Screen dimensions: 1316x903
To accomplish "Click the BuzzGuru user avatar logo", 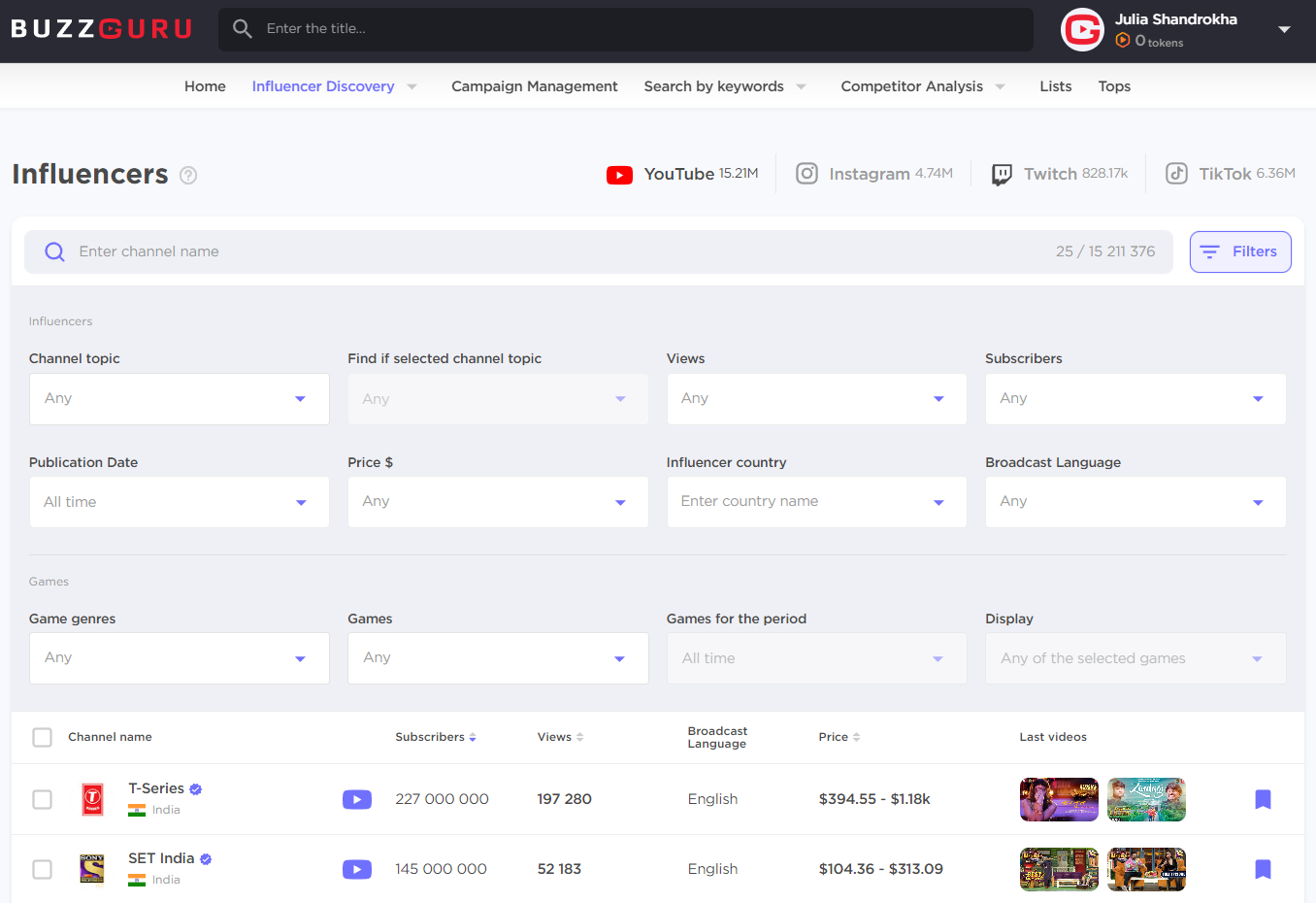I will tap(1082, 30).
